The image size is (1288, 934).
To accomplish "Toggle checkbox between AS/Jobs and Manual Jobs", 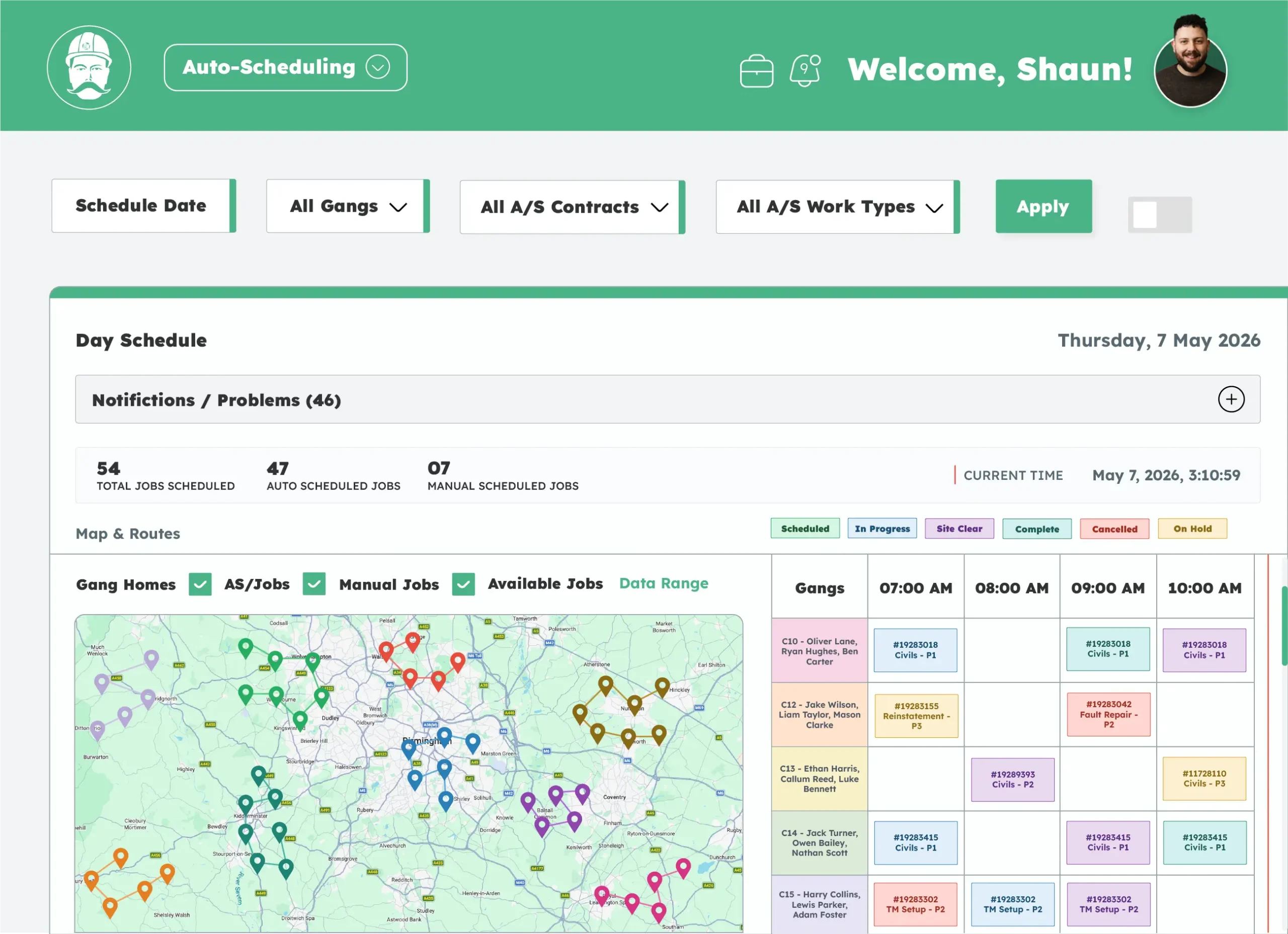I will 314,583.
